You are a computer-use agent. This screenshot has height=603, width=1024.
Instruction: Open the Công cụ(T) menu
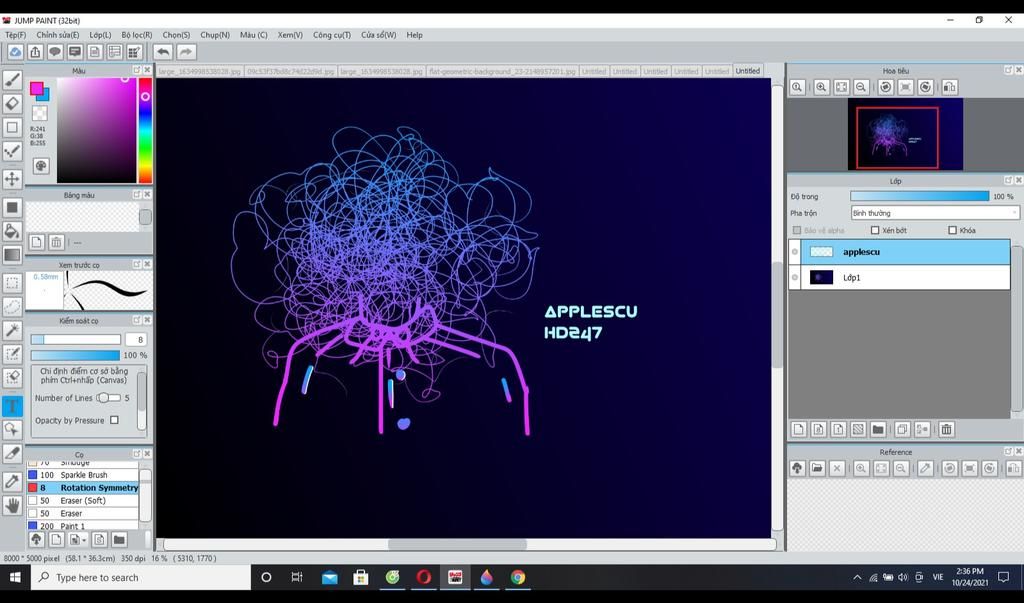(x=332, y=35)
